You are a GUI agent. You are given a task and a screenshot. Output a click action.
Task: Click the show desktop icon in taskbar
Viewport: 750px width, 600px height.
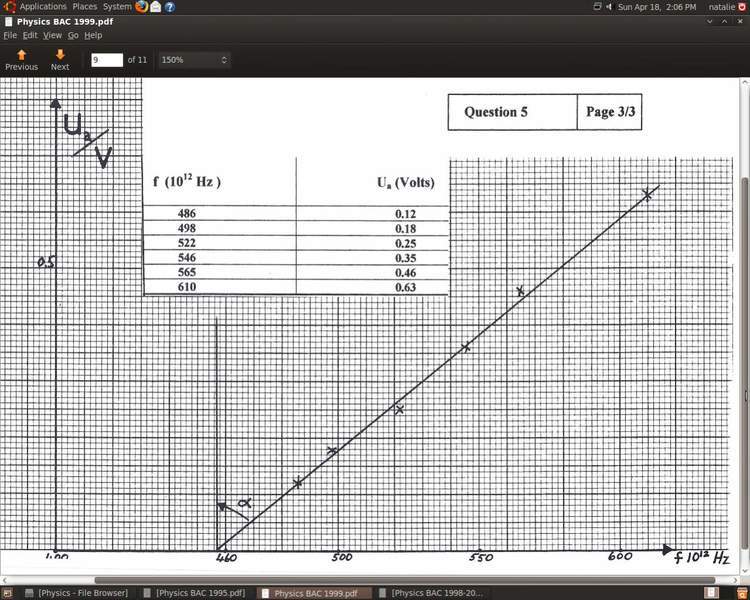(x=8, y=593)
